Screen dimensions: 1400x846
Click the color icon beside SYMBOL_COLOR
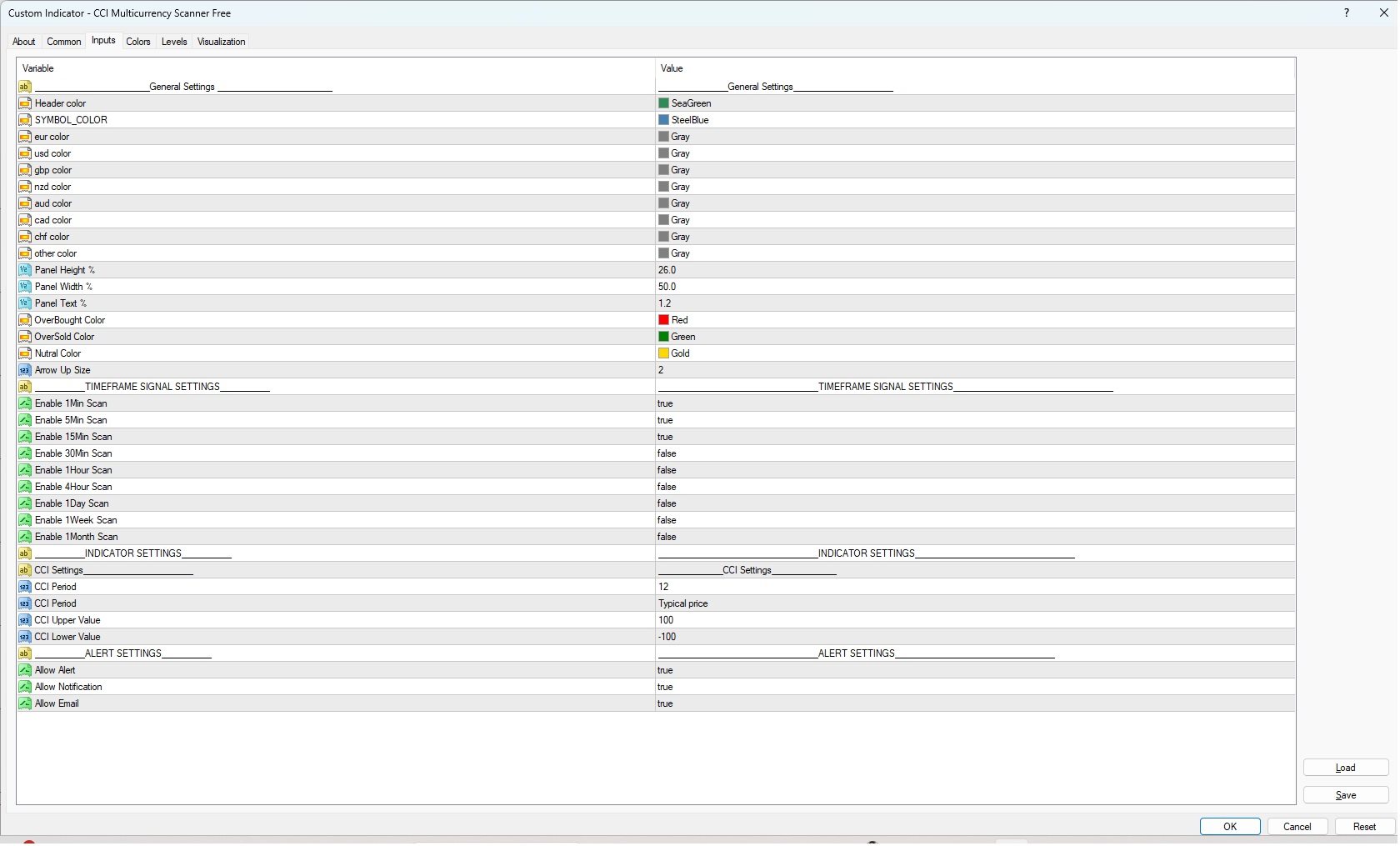click(24, 120)
